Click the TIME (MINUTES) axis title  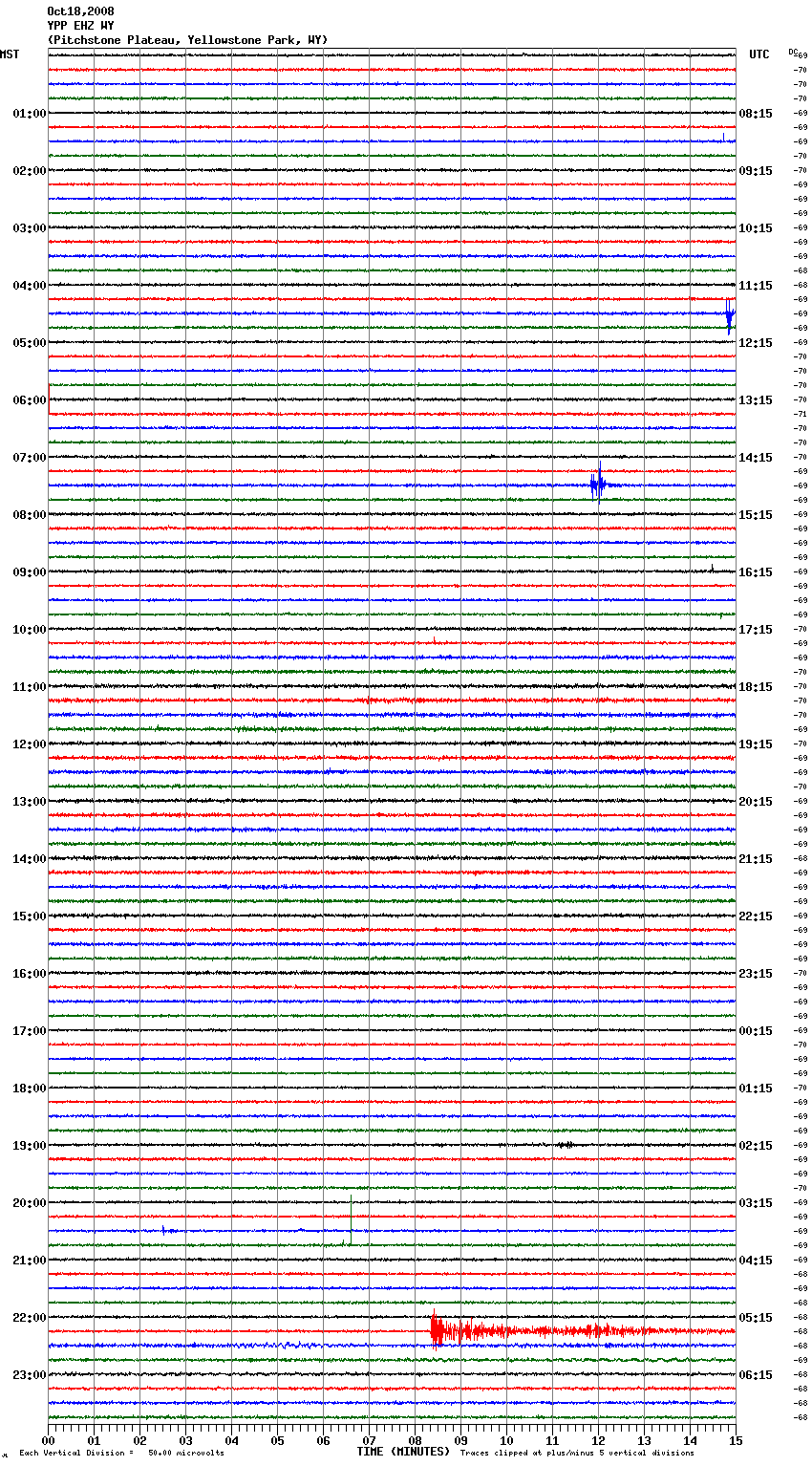pyautogui.click(x=403, y=1452)
